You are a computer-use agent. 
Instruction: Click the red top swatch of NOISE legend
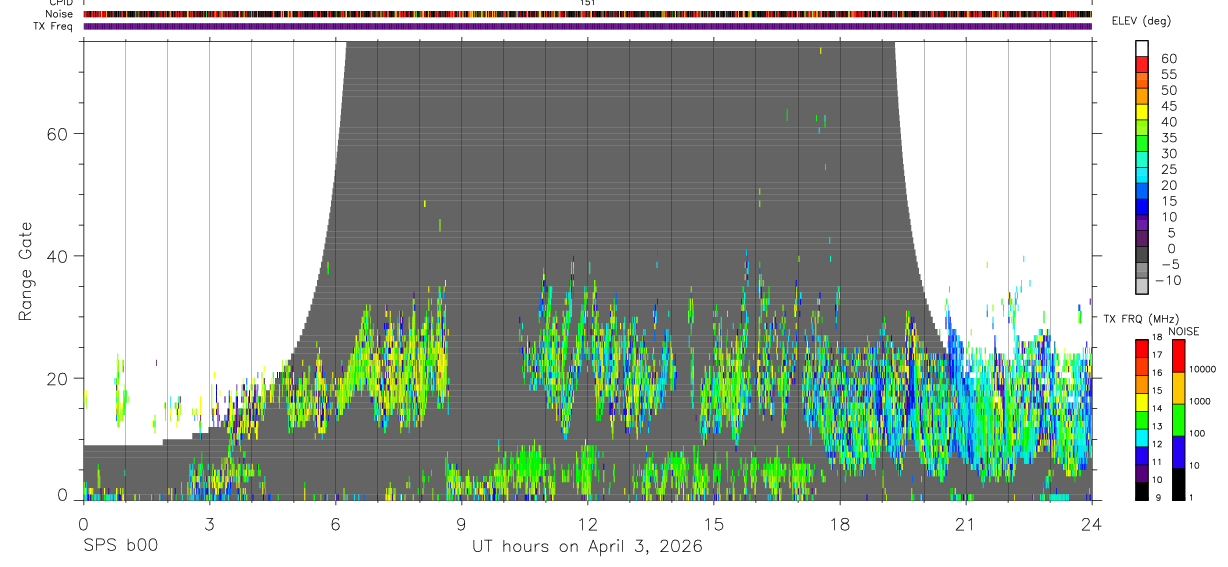[x=1177, y=355]
